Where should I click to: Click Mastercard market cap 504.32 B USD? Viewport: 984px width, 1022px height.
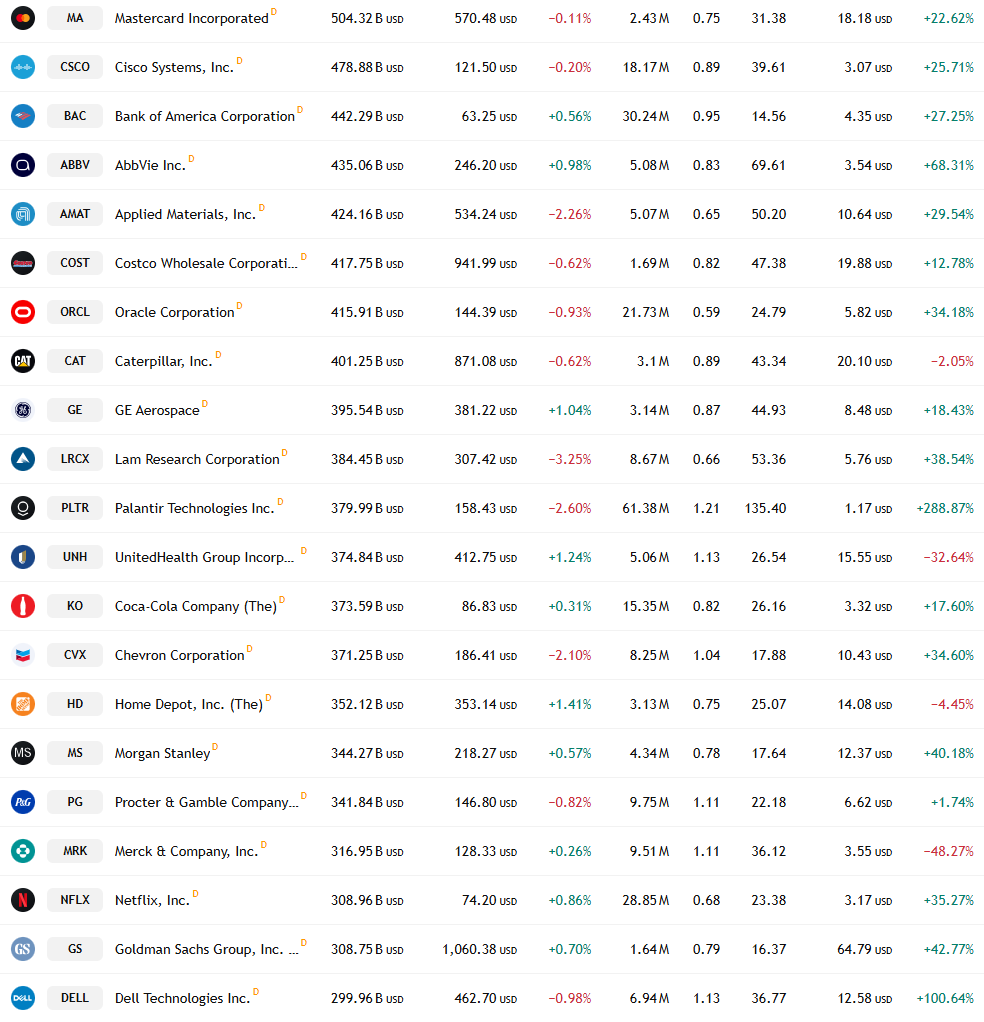(367, 18)
